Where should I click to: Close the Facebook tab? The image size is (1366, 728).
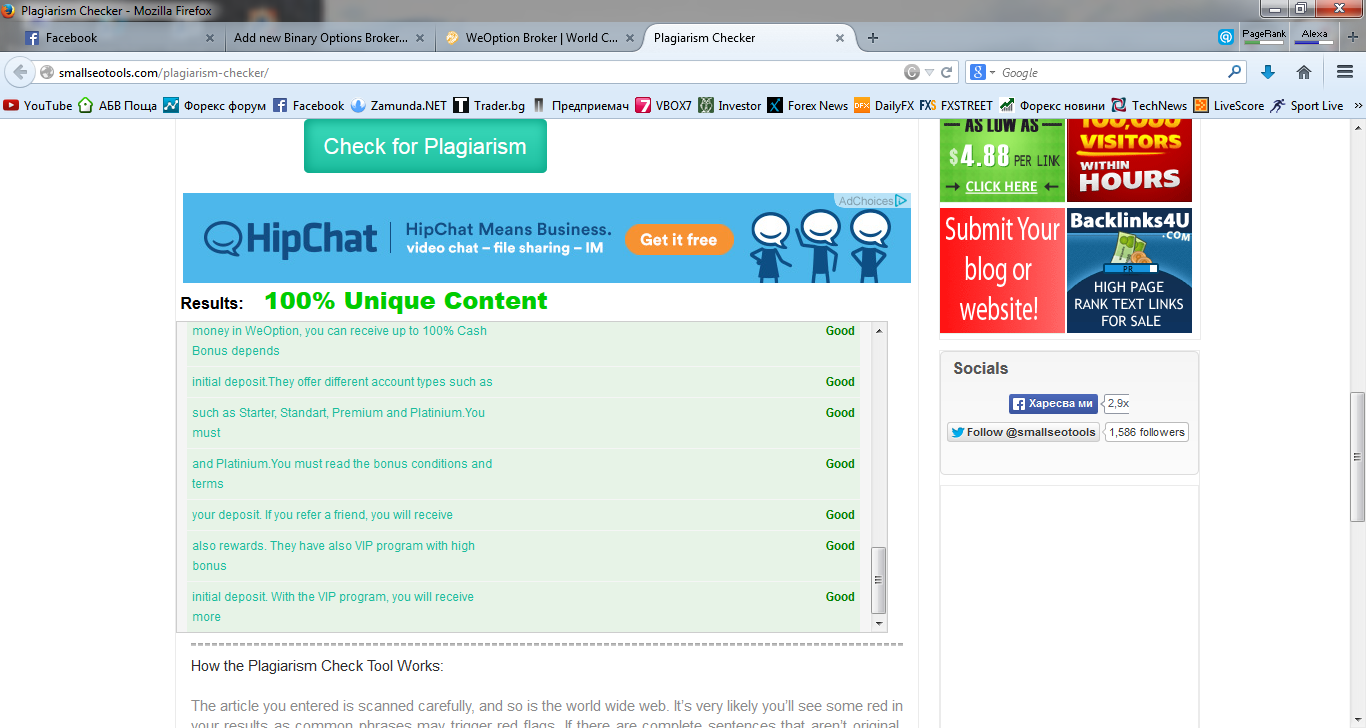[x=210, y=38]
